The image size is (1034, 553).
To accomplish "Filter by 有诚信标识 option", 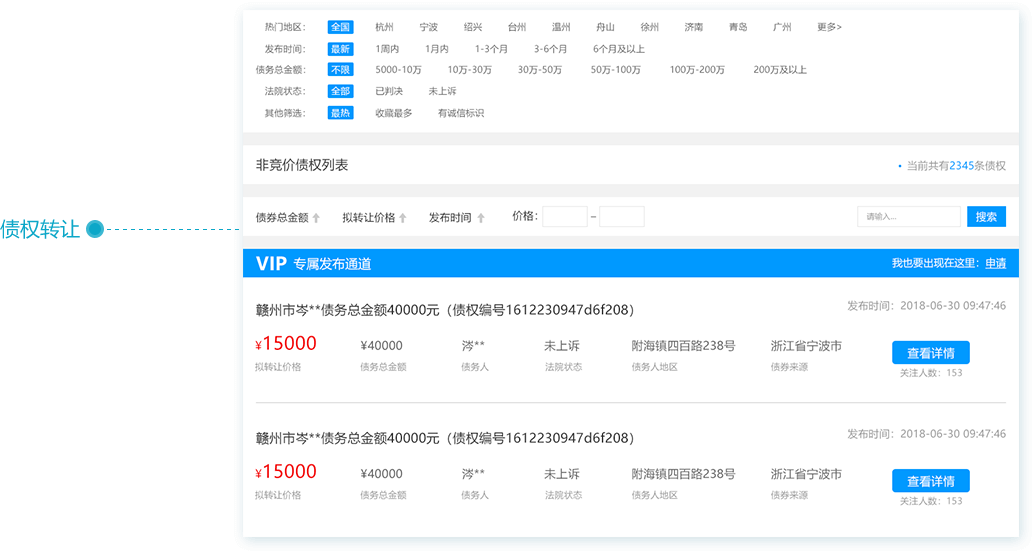I will coord(460,113).
